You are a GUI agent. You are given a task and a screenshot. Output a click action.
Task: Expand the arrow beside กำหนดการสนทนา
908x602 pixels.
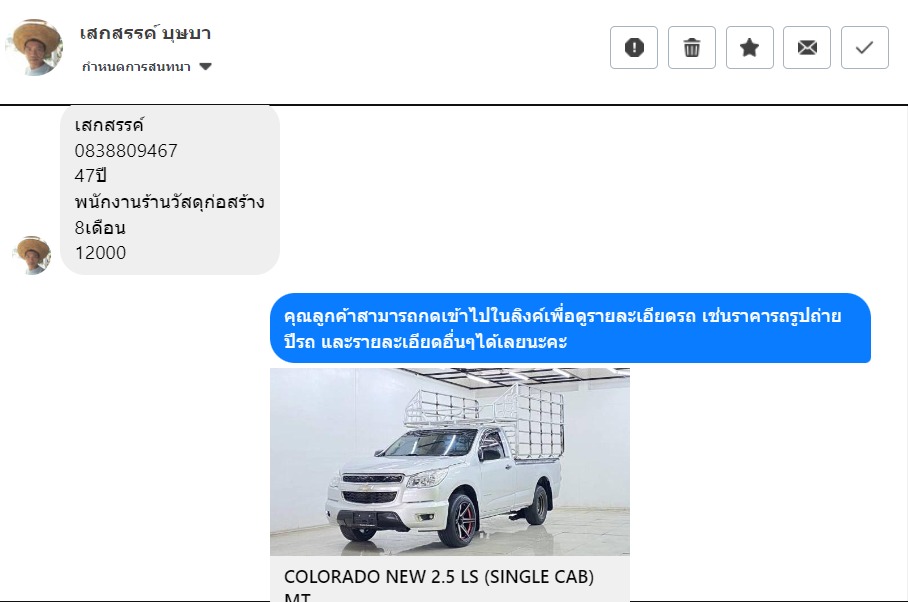pos(205,67)
